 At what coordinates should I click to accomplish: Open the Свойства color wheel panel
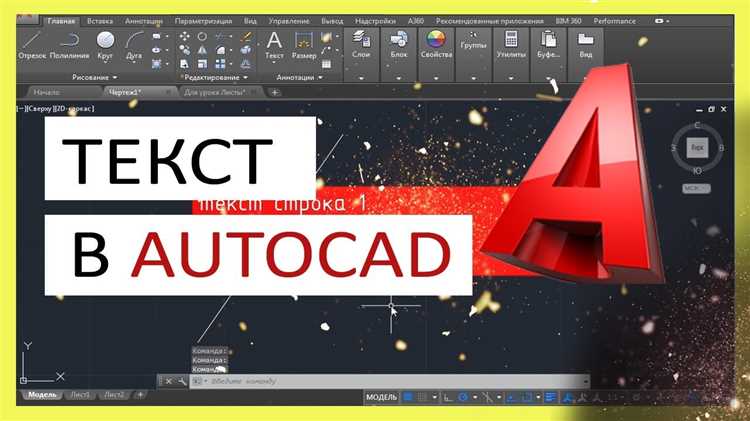(x=436, y=45)
